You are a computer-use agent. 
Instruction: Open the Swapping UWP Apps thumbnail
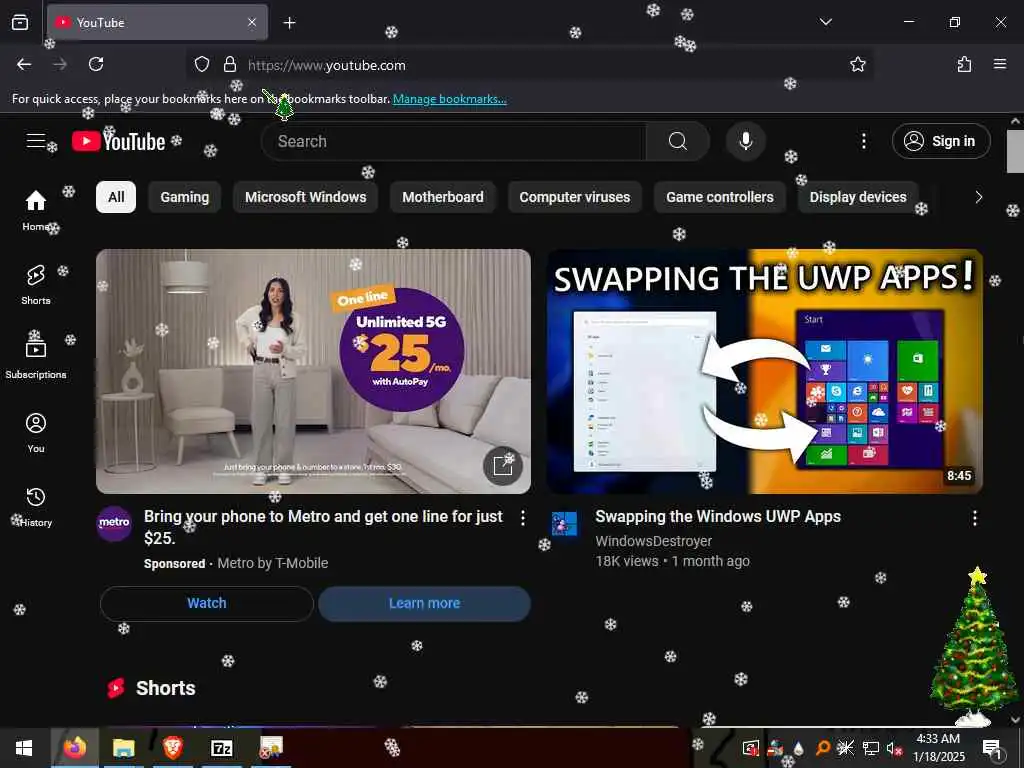click(765, 371)
